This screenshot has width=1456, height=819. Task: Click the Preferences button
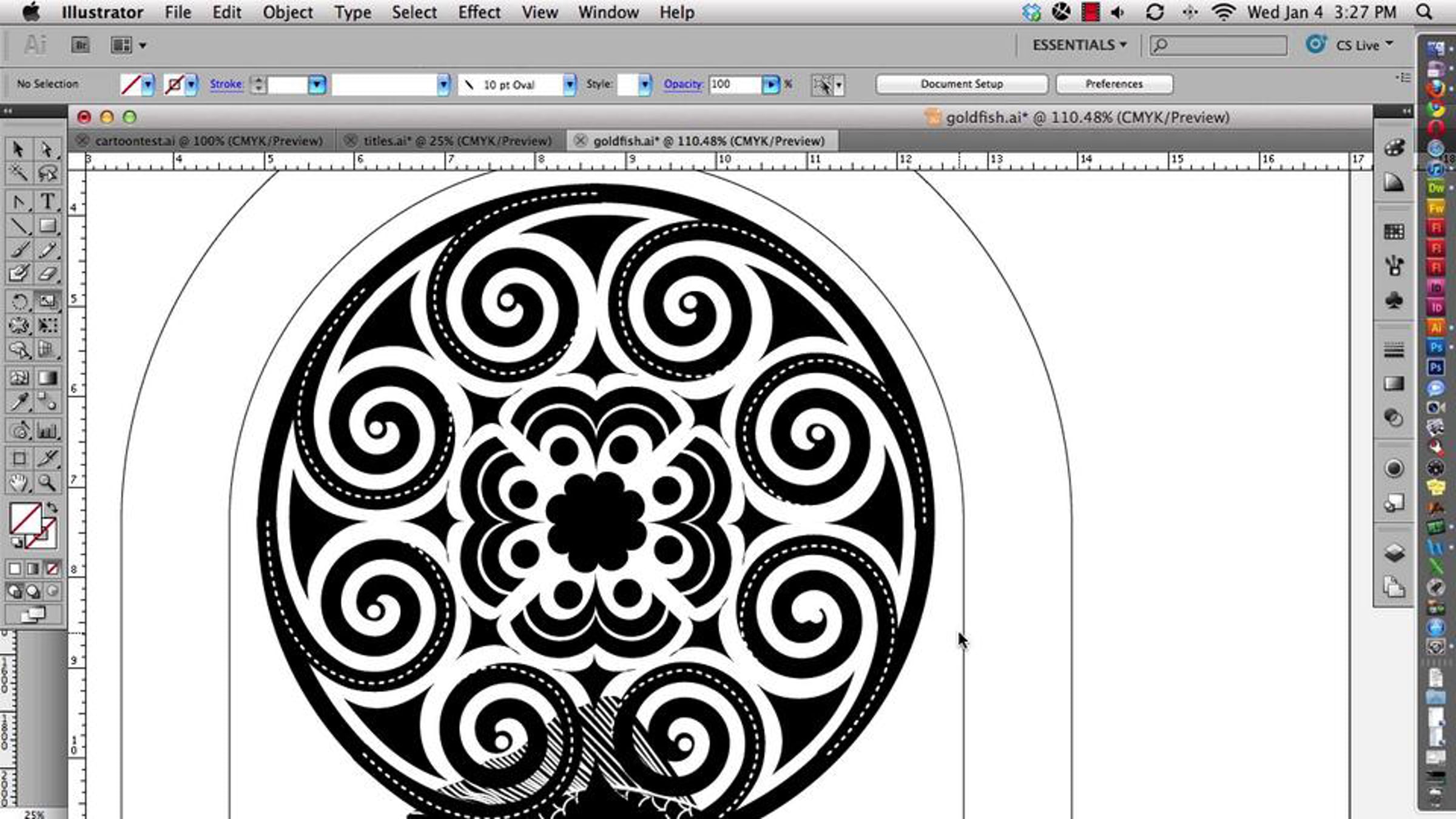click(x=1114, y=84)
